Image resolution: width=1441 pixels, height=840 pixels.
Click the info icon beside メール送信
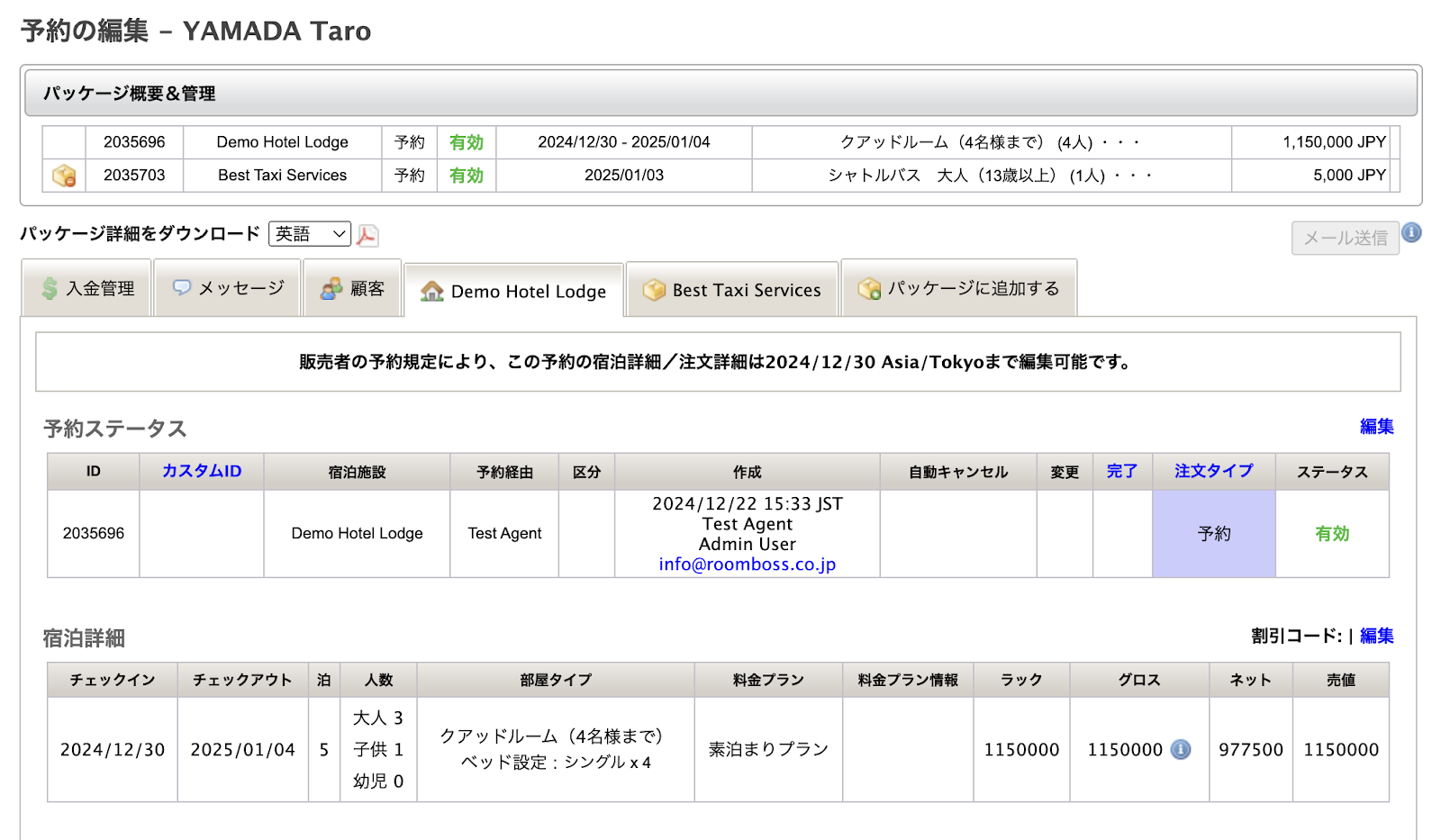click(x=1411, y=233)
